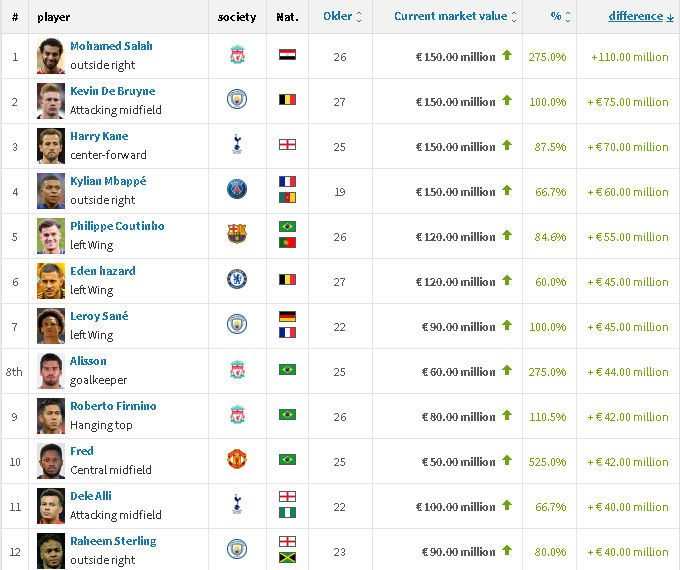The image size is (680, 570).
Task: Click the Manchester United crest next to Fred
Action: pyautogui.click(x=237, y=459)
